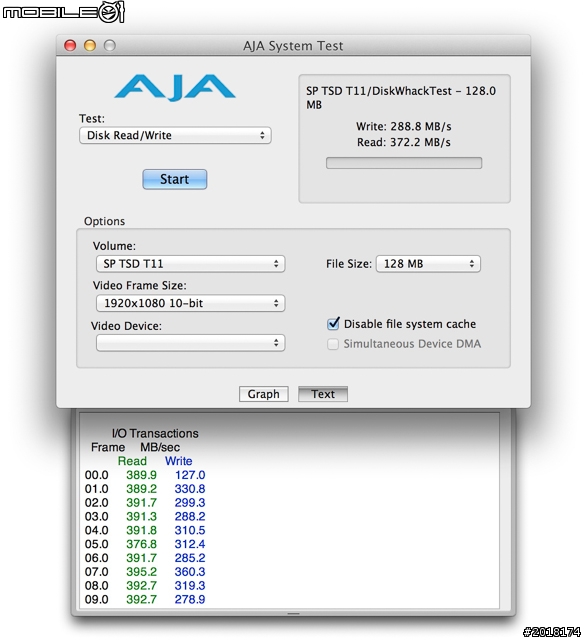Screen dimensions: 587x640
Task: Click the disabled grey zoom window button
Action: (x=109, y=45)
